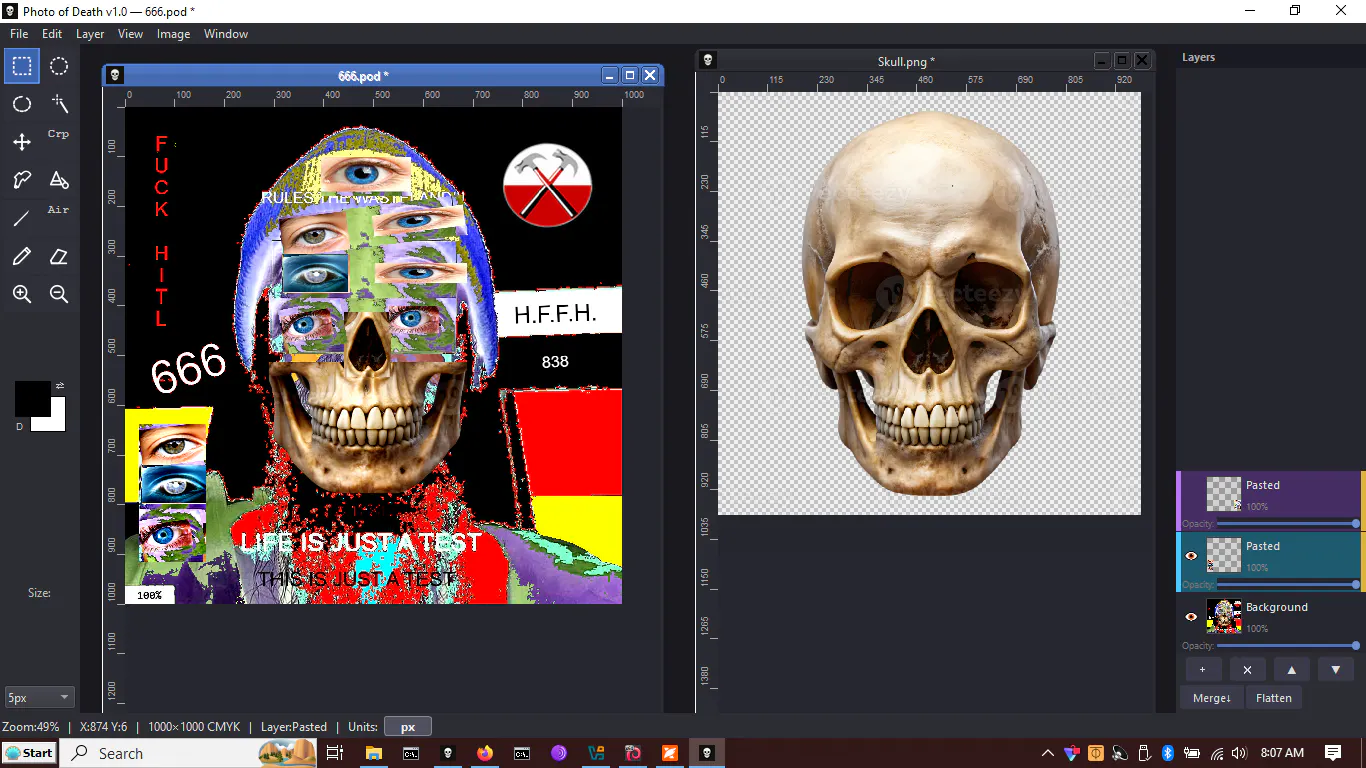The height and width of the screenshot is (768, 1366).
Task: Click the skull icon in 666.pod window
Action: click(x=114, y=75)
